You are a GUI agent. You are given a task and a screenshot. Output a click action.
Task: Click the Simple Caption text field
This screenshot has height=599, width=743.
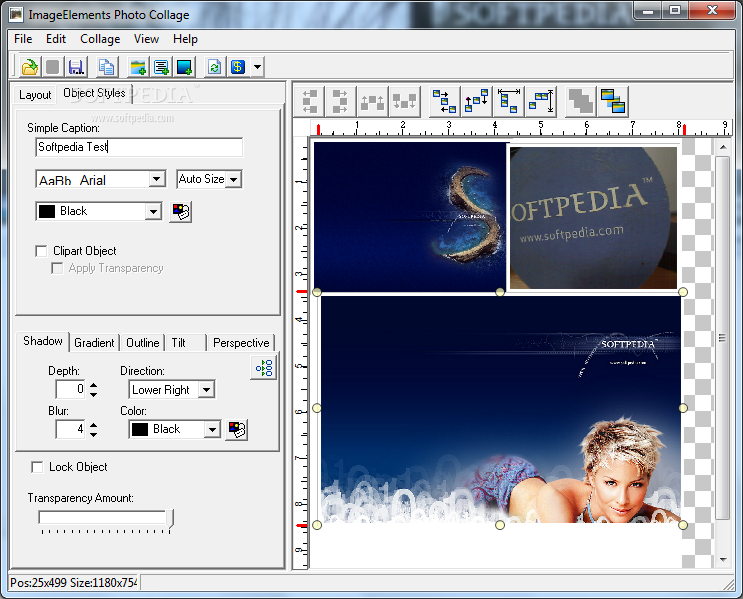(x=139, y=147)
